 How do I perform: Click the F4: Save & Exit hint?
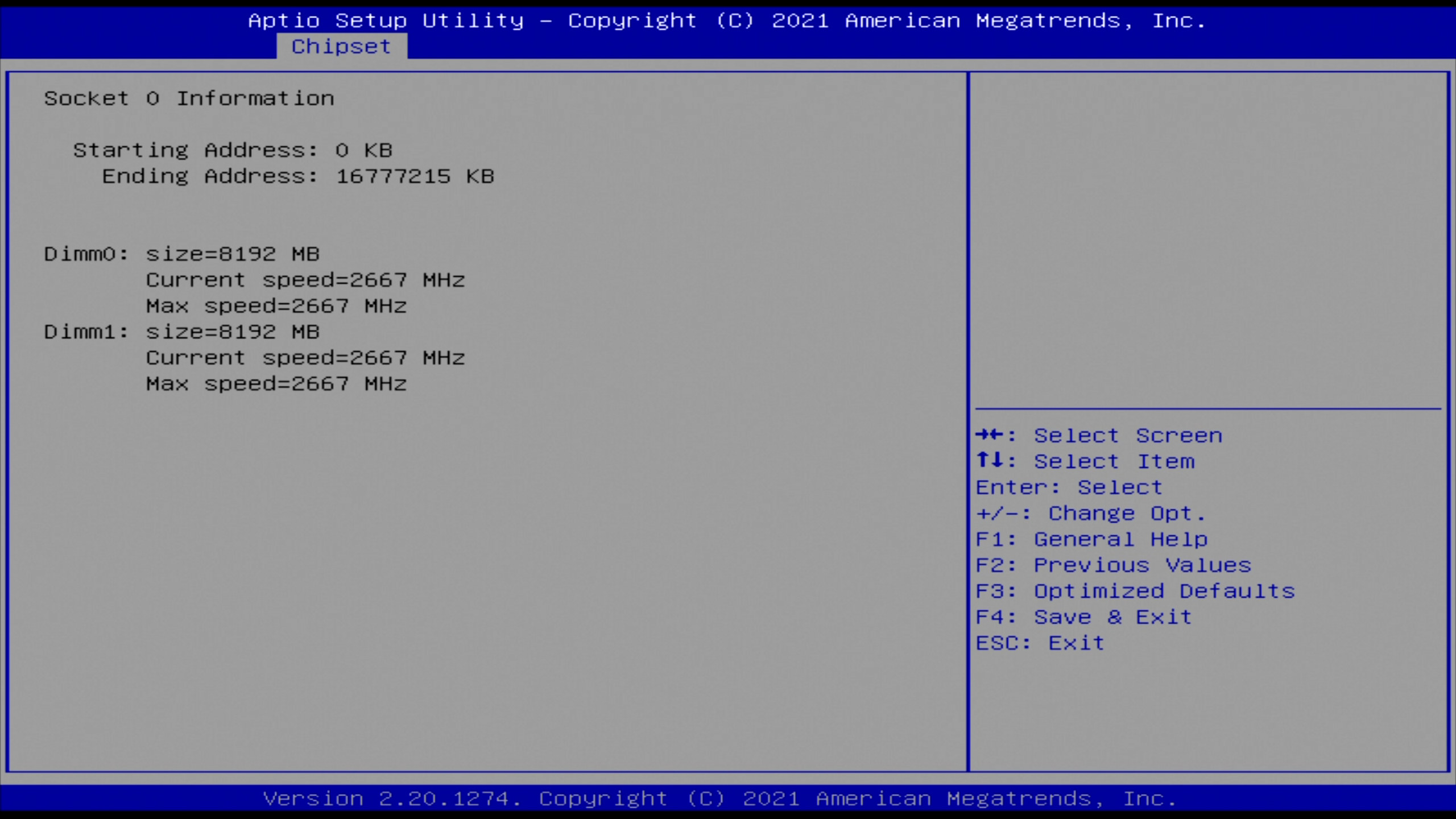[x=1084, y=617]
